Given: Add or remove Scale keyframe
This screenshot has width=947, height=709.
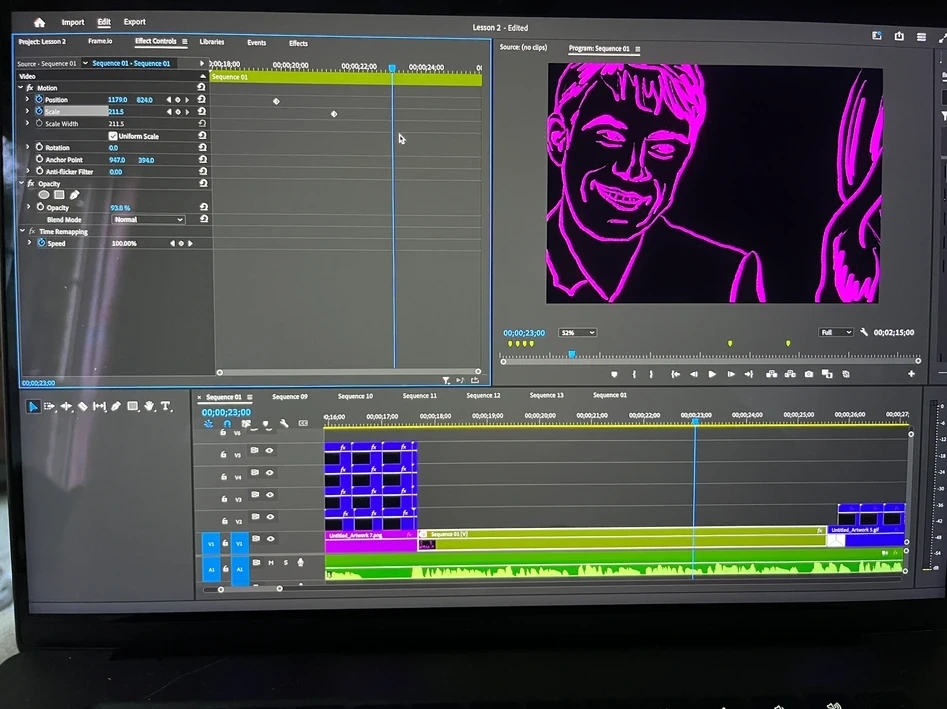Looking at the screenshot, I should (x=178, y=112).
